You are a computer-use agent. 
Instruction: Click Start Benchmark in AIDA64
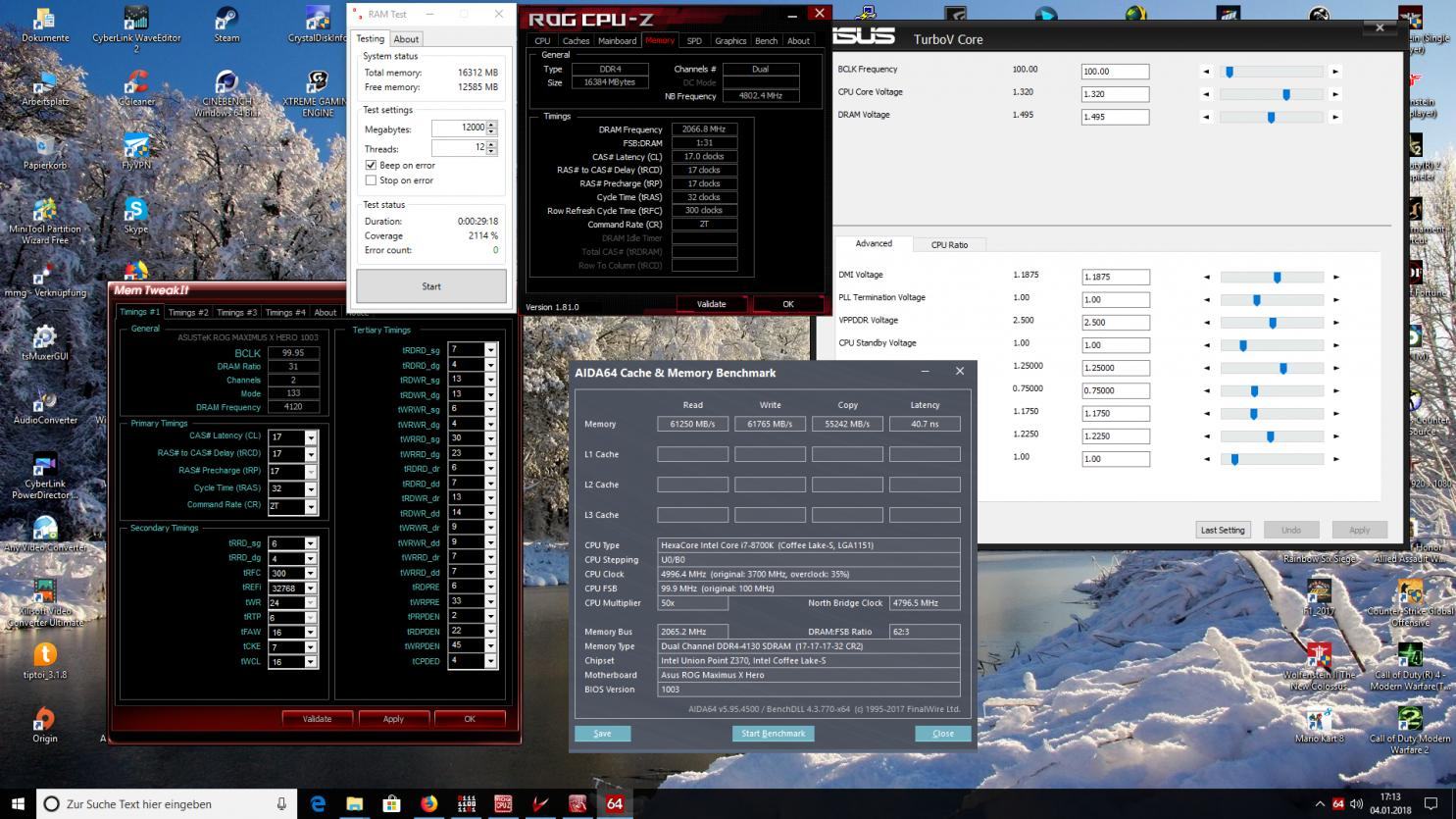[x=773, y=733]
